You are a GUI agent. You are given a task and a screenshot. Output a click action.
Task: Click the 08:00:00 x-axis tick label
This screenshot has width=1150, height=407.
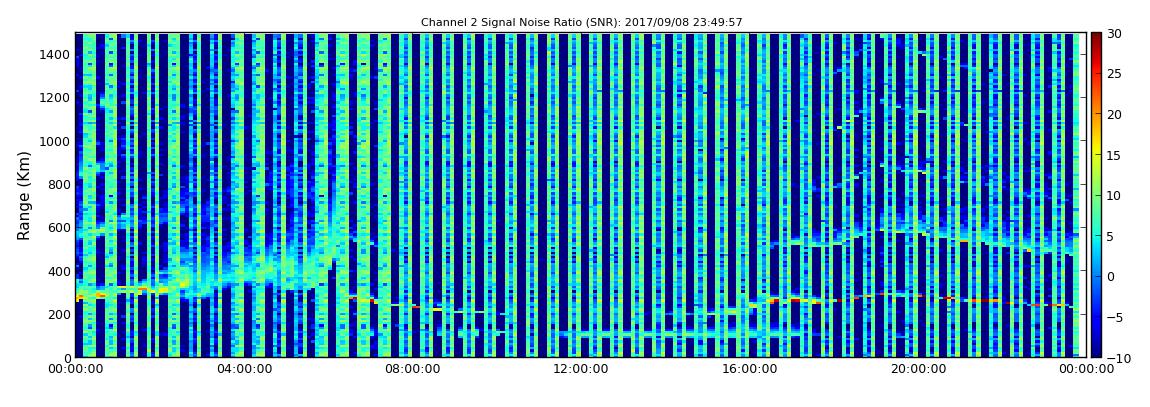(413, 370)
